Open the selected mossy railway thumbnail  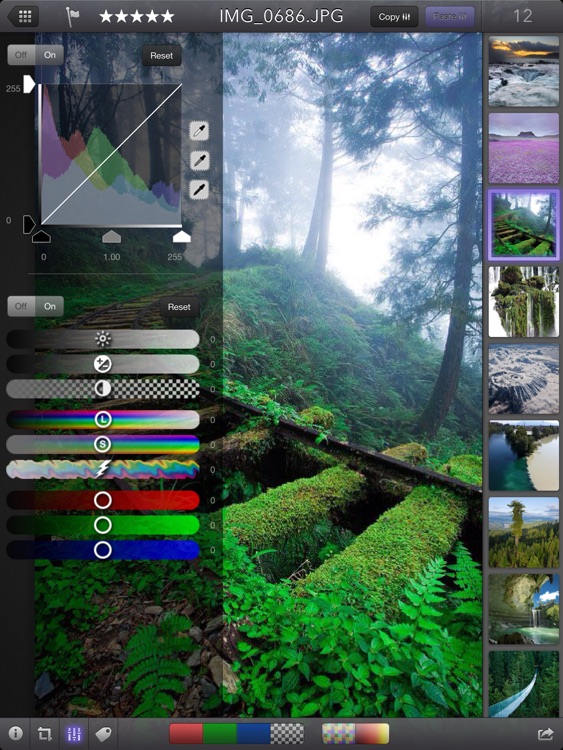(x=524, y=225)
